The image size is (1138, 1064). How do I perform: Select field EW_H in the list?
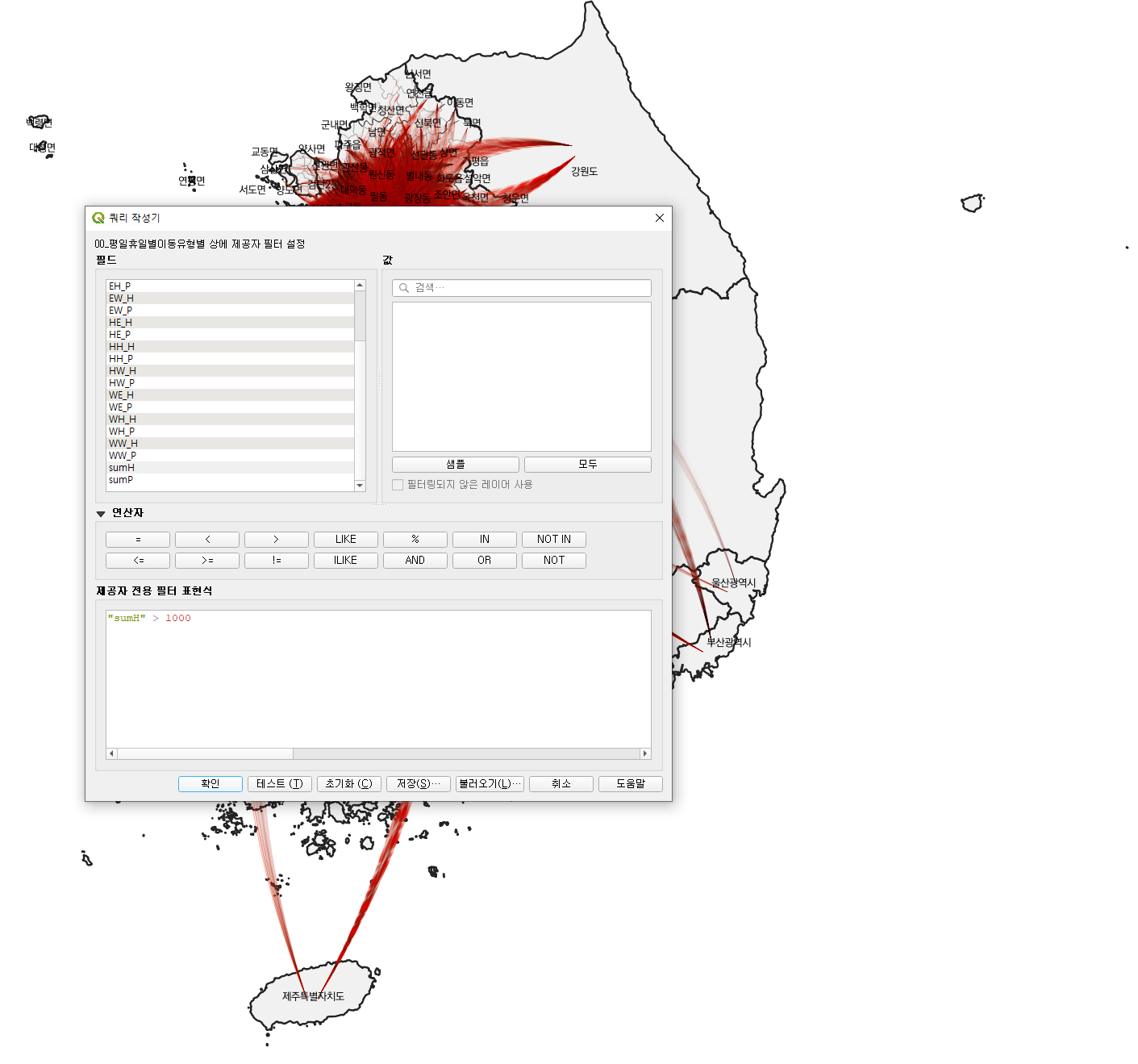(x=230, y=298)
